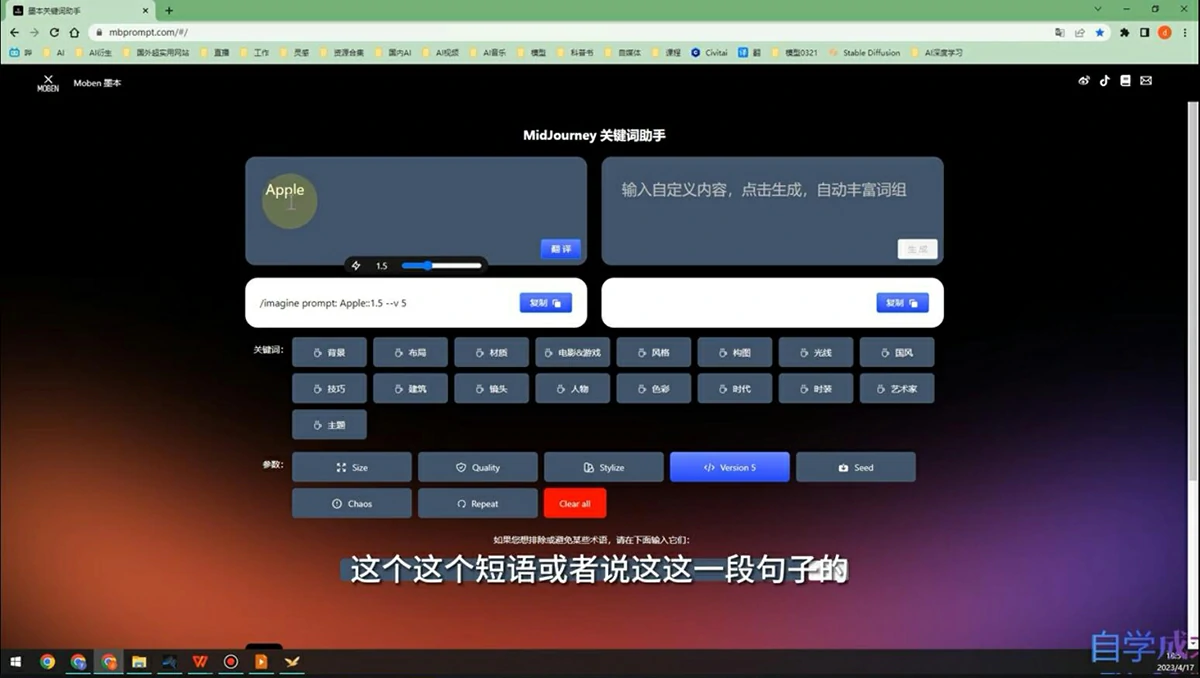The width and height of the screenshot is (1200, 678).
Task: Click the browser home icon
Action: click(74, 32)
